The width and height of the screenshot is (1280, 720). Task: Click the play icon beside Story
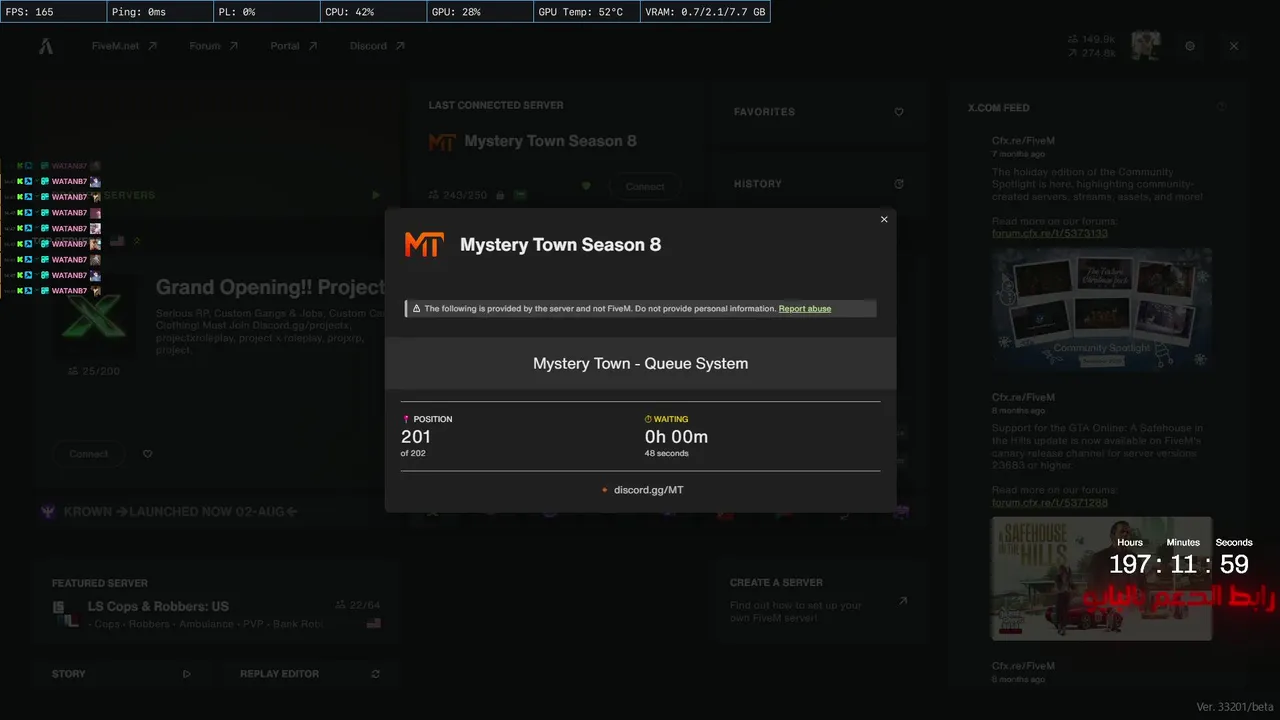tap(186, 674)
